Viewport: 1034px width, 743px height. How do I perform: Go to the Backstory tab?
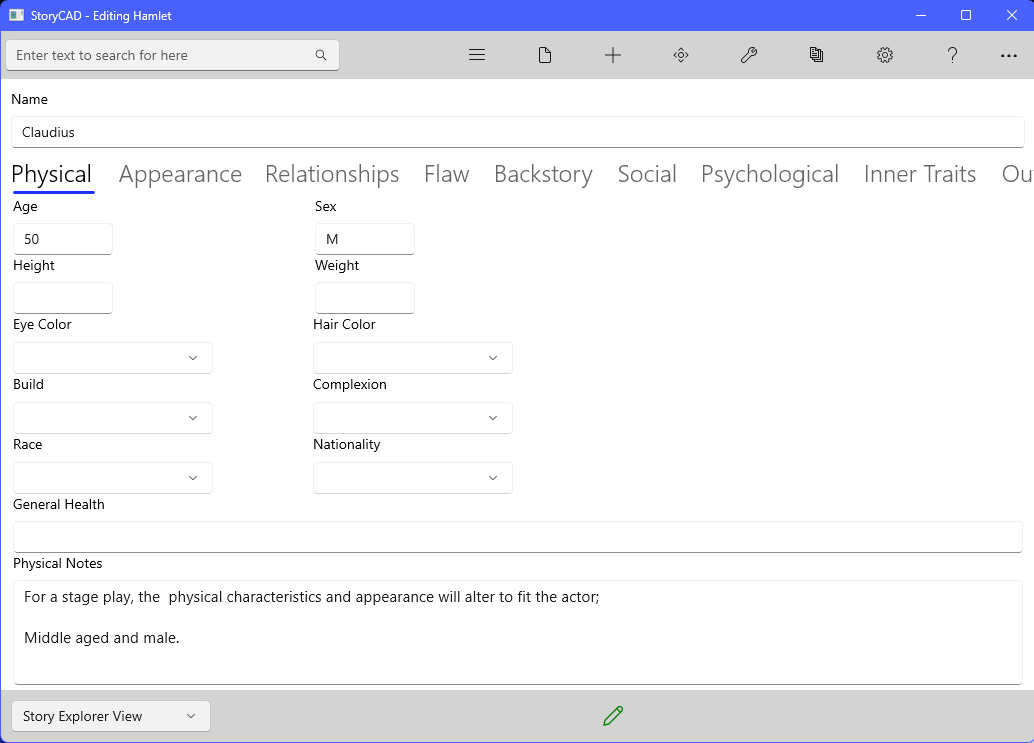(x=543, y=175)
